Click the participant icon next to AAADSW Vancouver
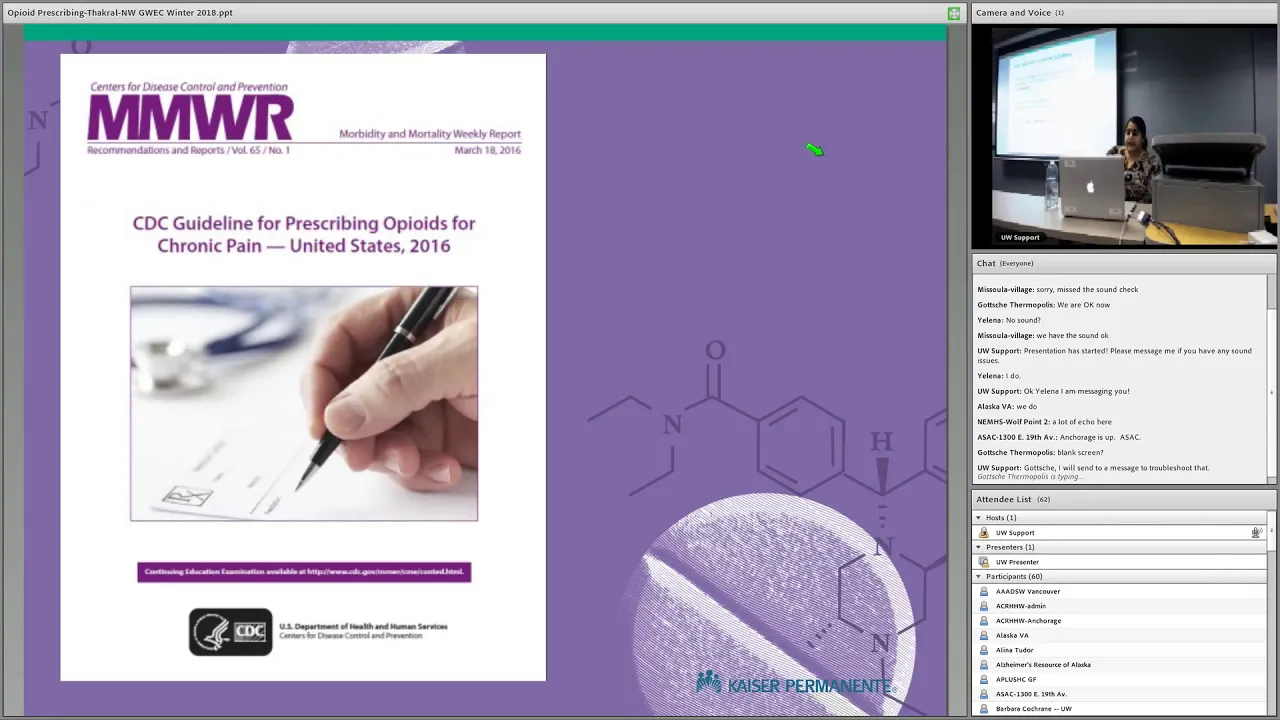Viewport: 1280px width, 720px height. (x=984, y=591)
